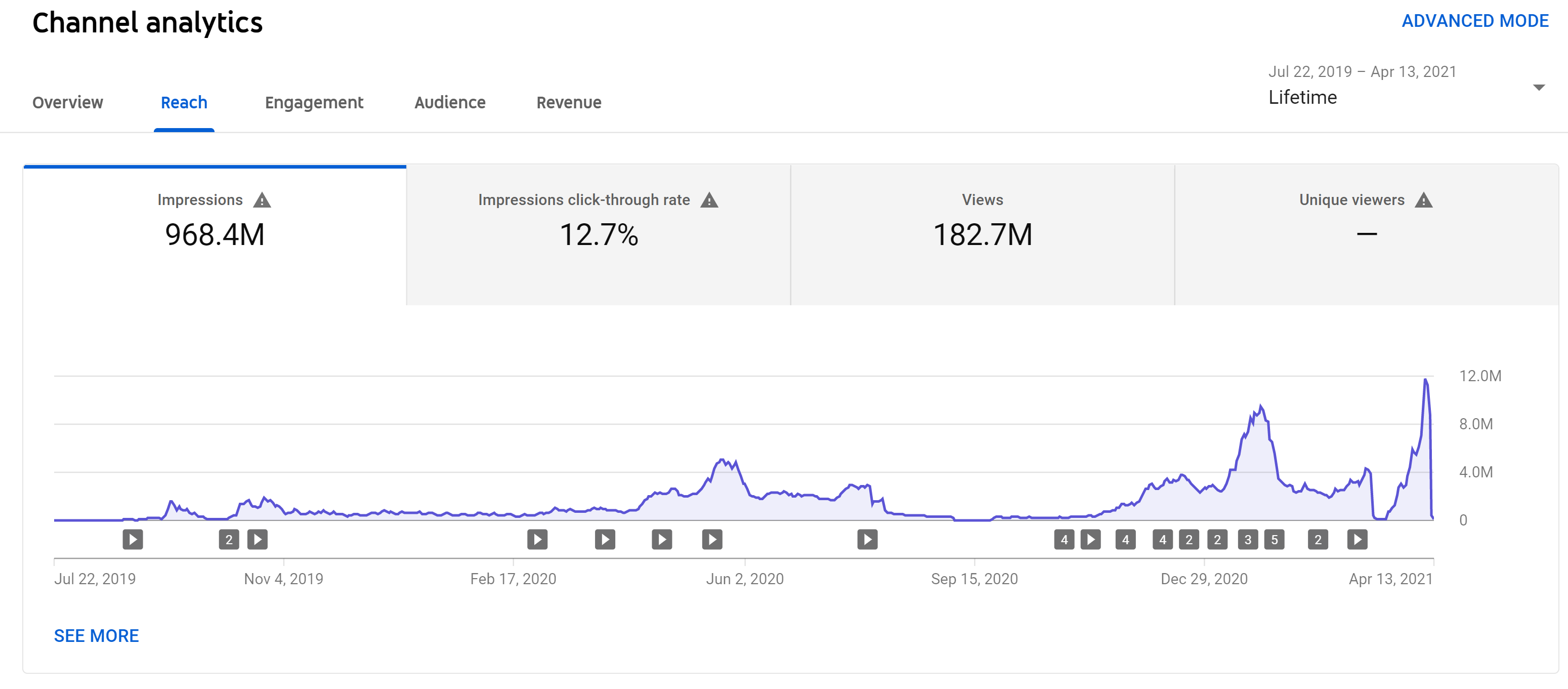Click the video marker right after Feb 17, 2020
1568x689 pixels.
(537, 539)
